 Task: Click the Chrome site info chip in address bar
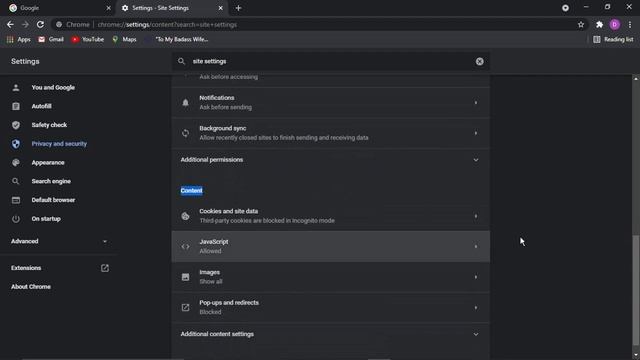73,24
